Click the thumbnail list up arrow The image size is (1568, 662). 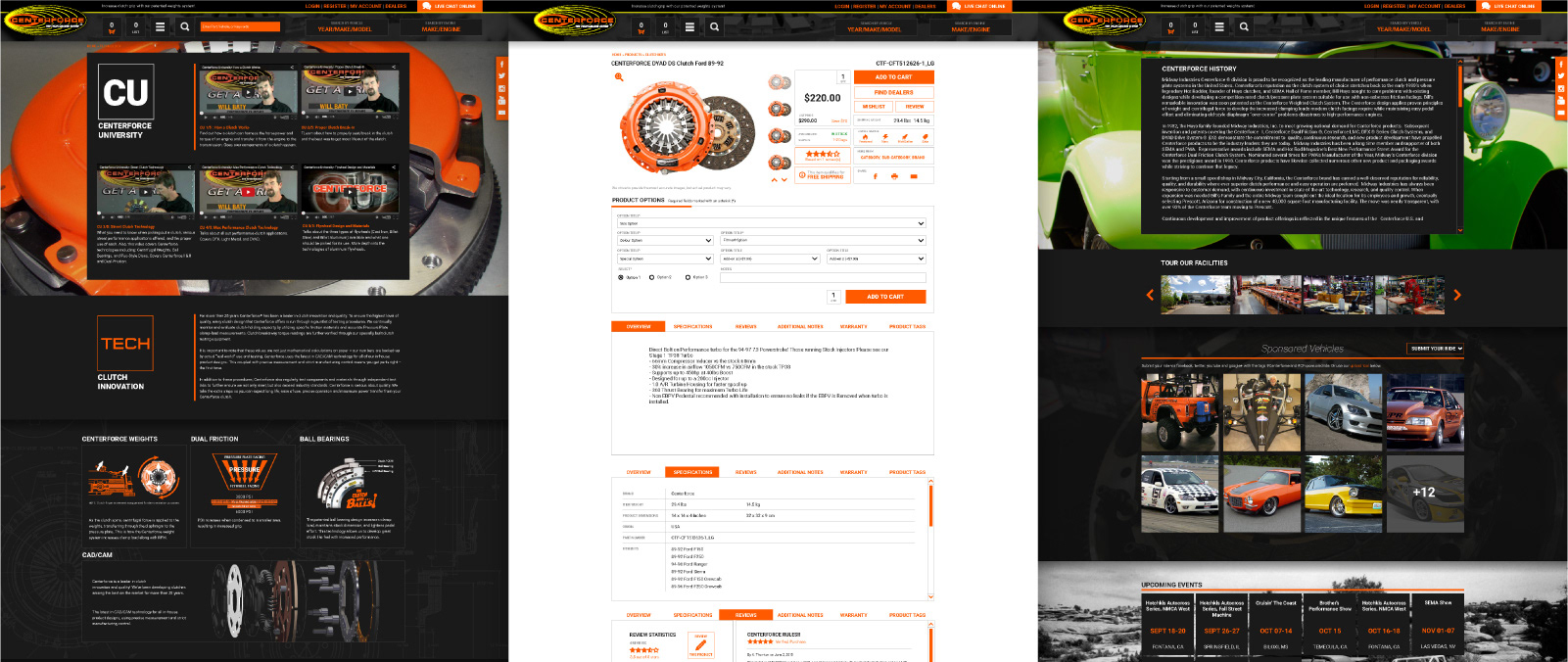pyautogui.click(x=775, y=179)
